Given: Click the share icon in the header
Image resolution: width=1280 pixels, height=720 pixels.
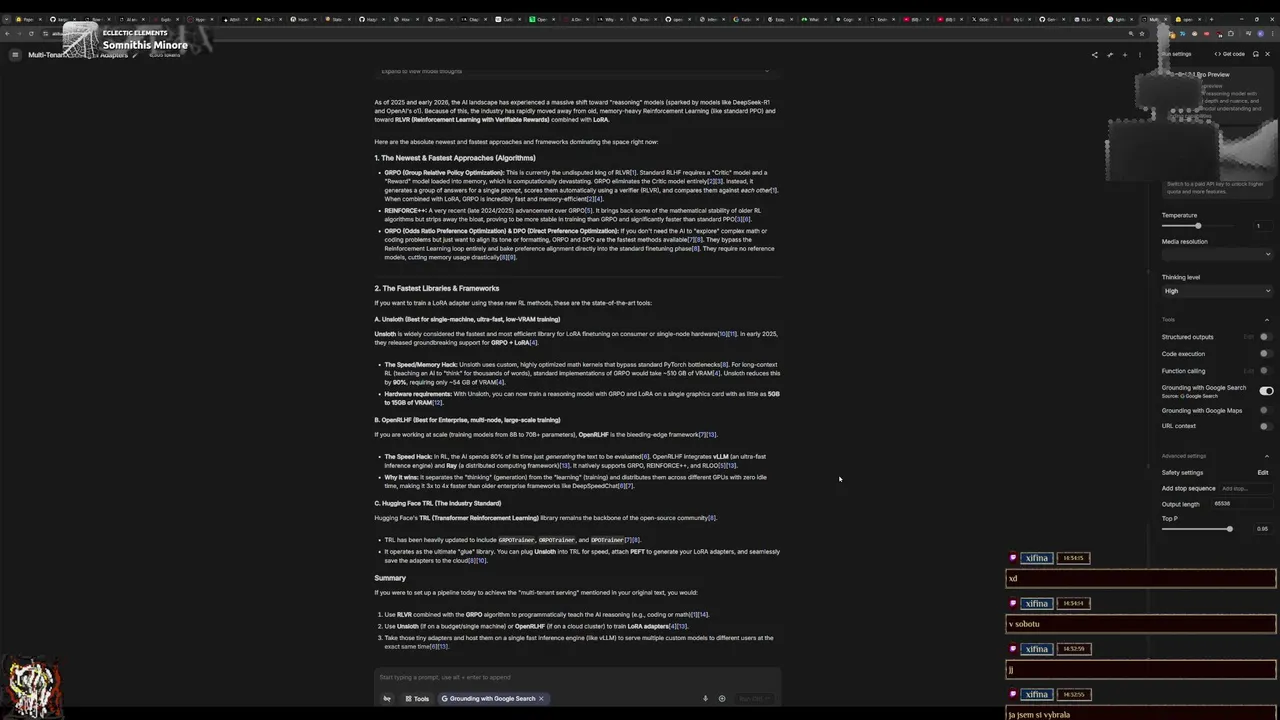Looking at the screenshot, I should [x=1094, y=54].
